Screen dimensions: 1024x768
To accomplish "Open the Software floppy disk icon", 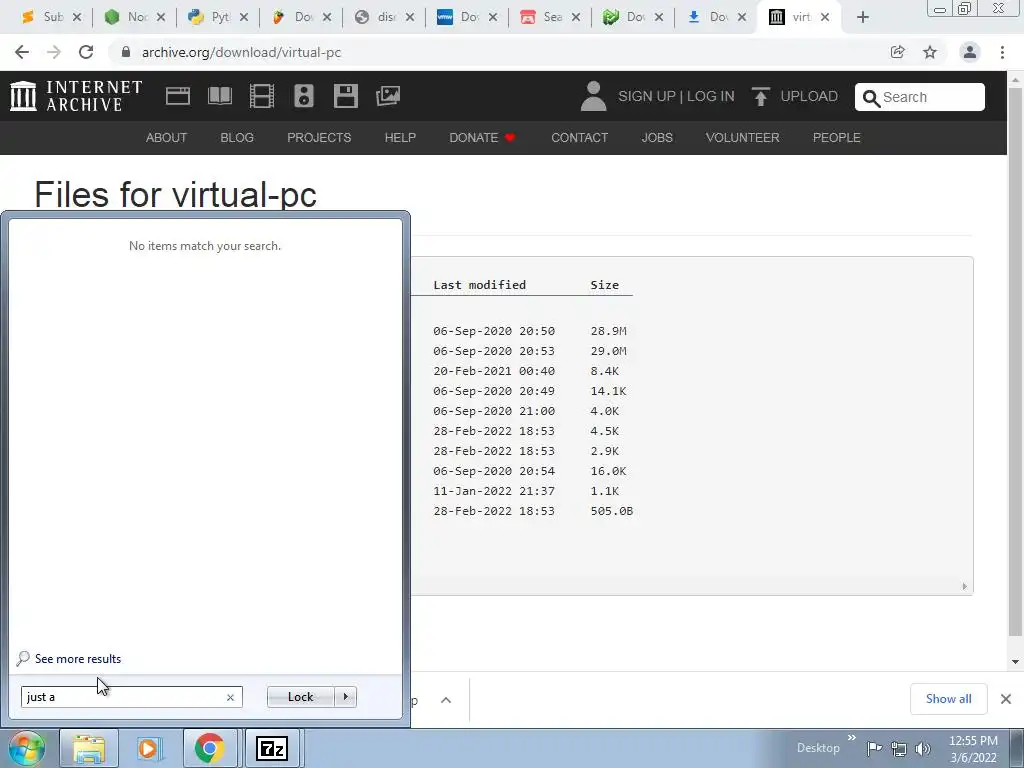I will [x=345, y=96].
